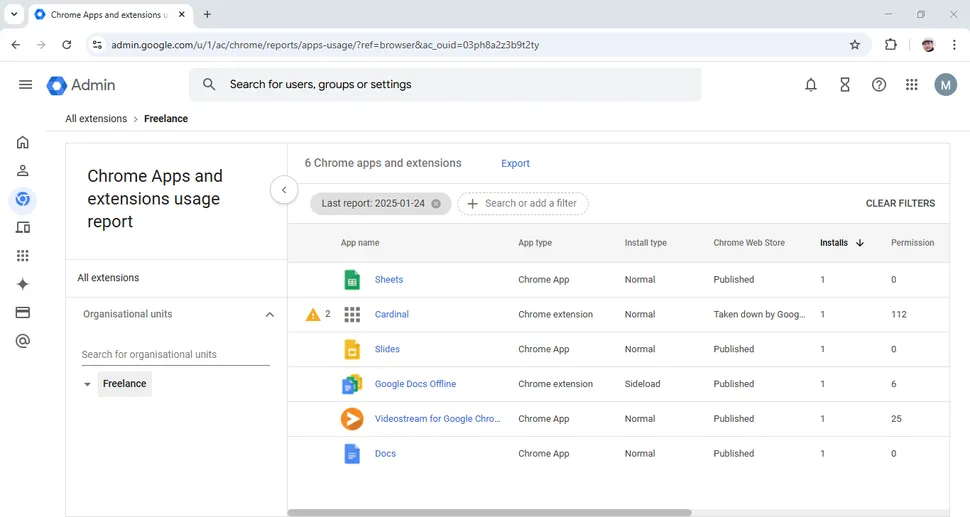Close the current browser tab

(x=181, y=14)
